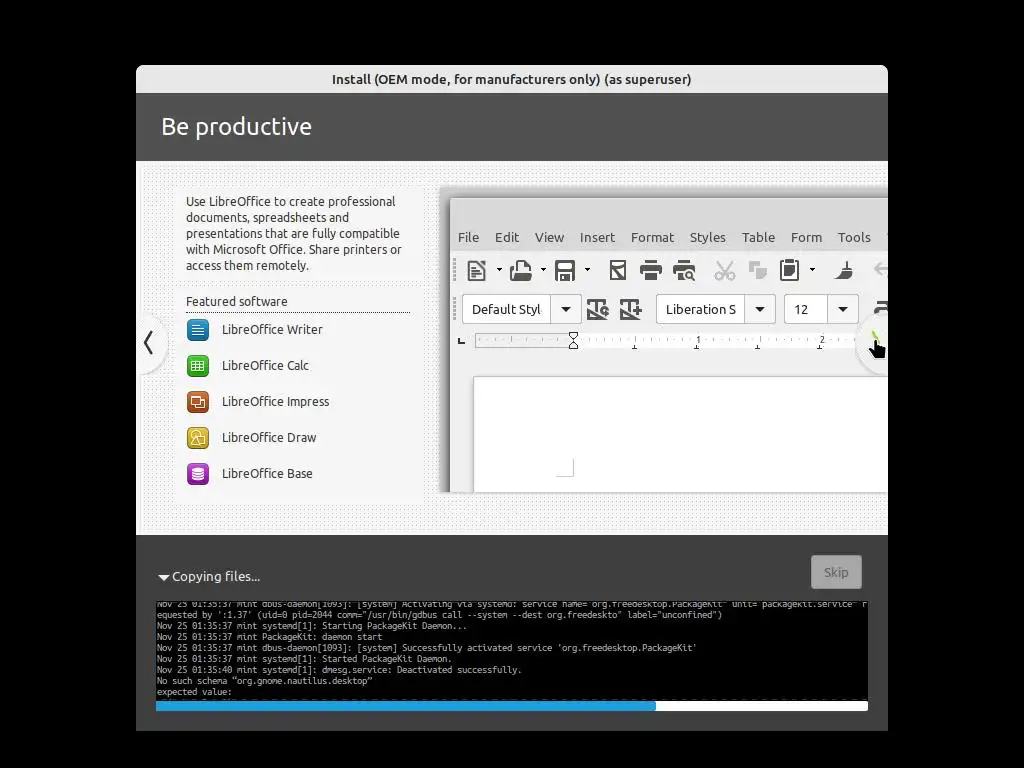Collapse the Copying files log expander
This screenshot has height=768, width=1024.
click(163, 577)
